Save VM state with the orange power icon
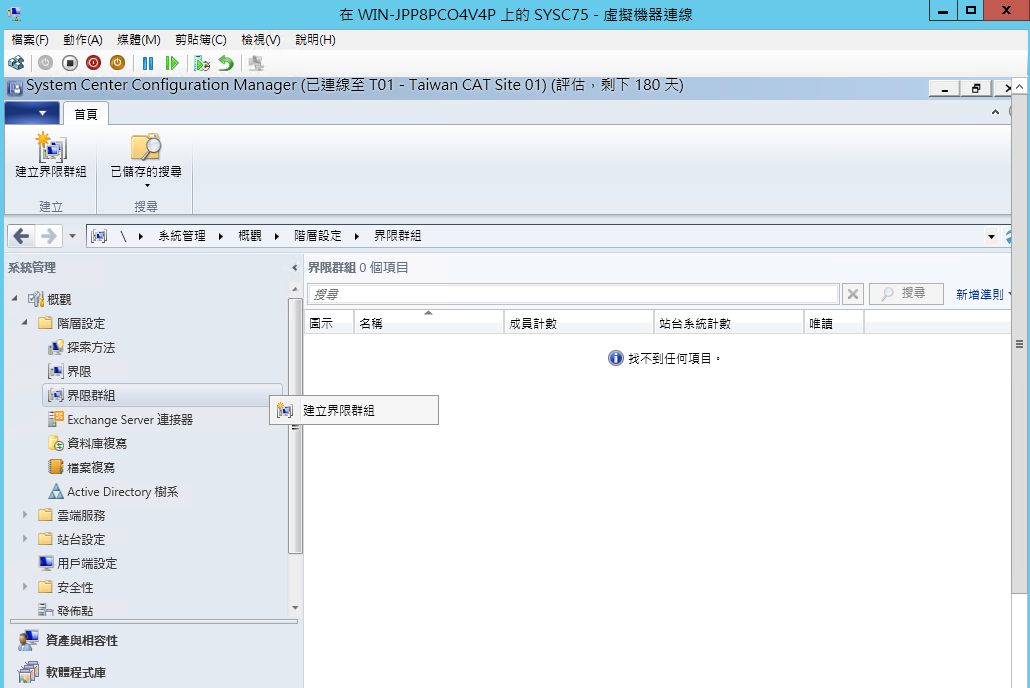 [x=118, y=63]
